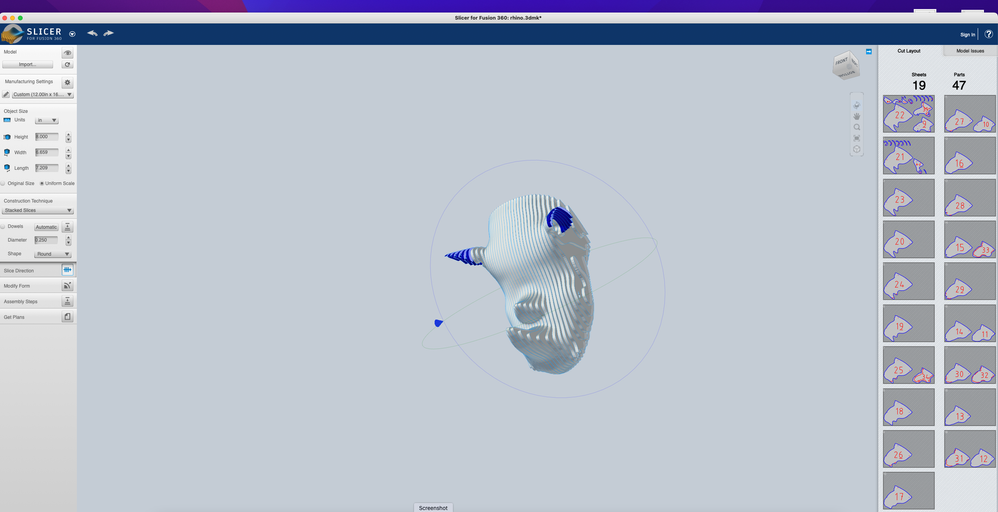Select the sheet thumbnail with part 16
Screen dimensions: 998x512
970,155
